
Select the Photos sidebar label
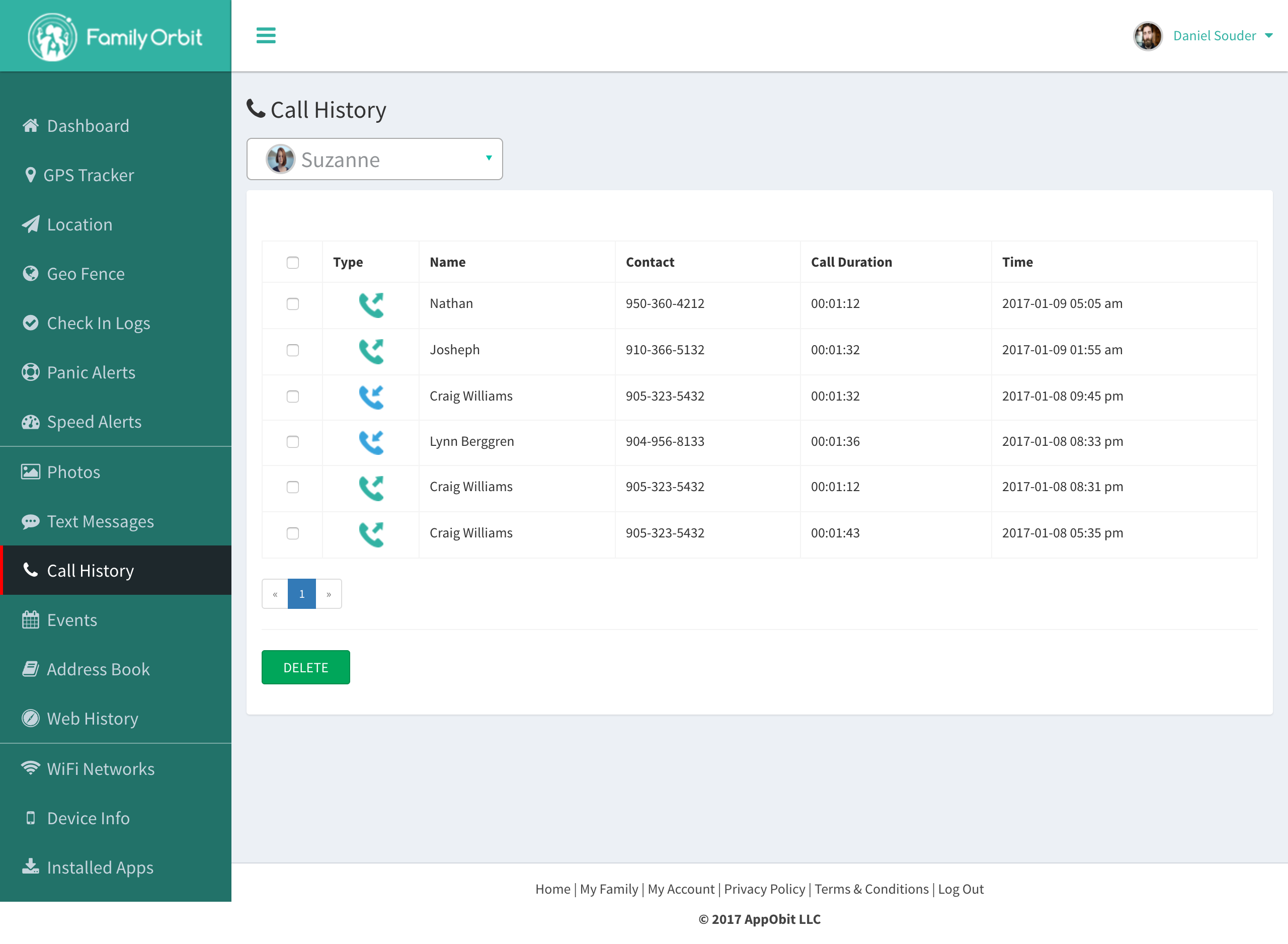(73, 472)
